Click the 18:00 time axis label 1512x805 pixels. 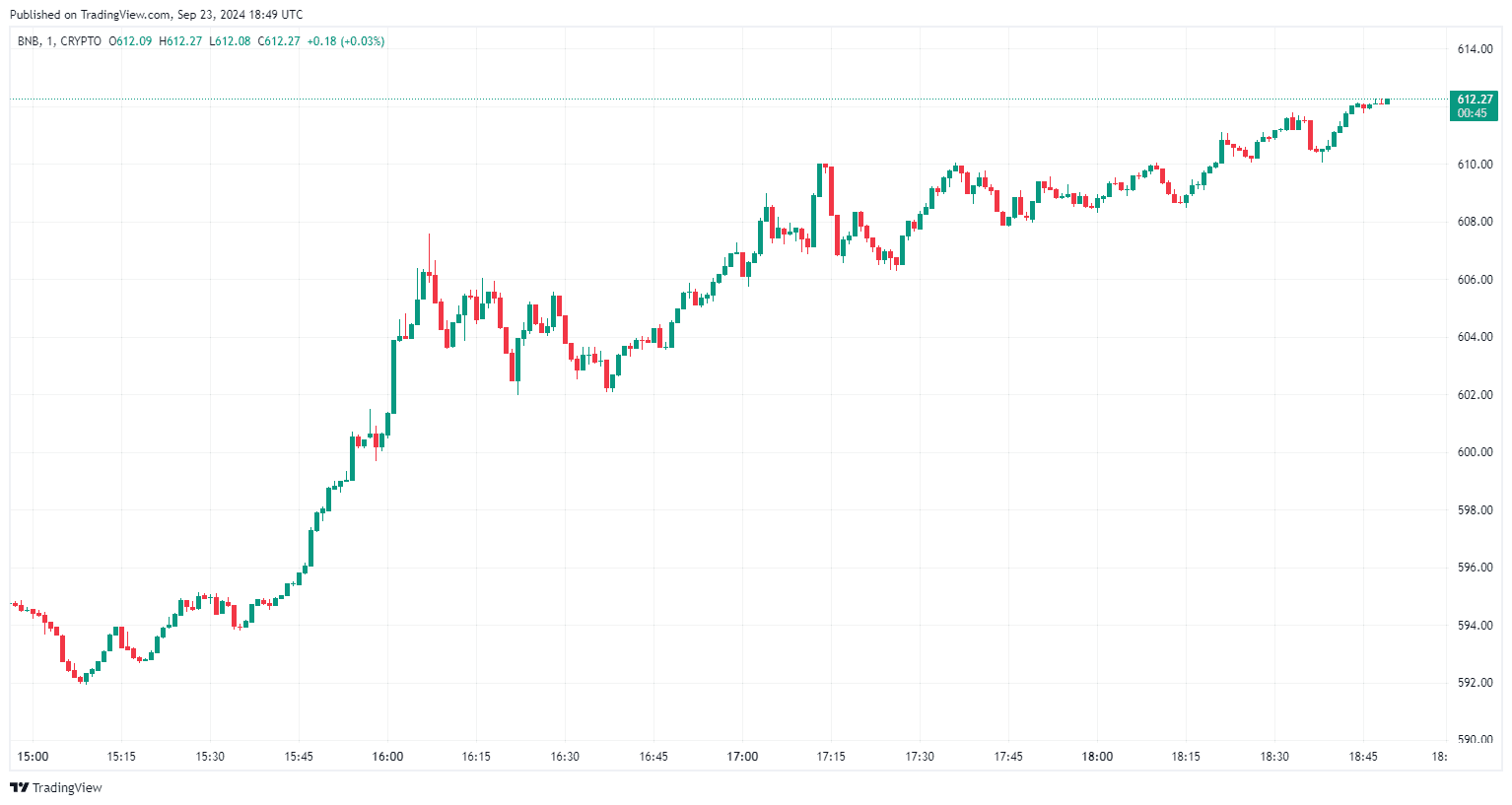point(1097,757)
